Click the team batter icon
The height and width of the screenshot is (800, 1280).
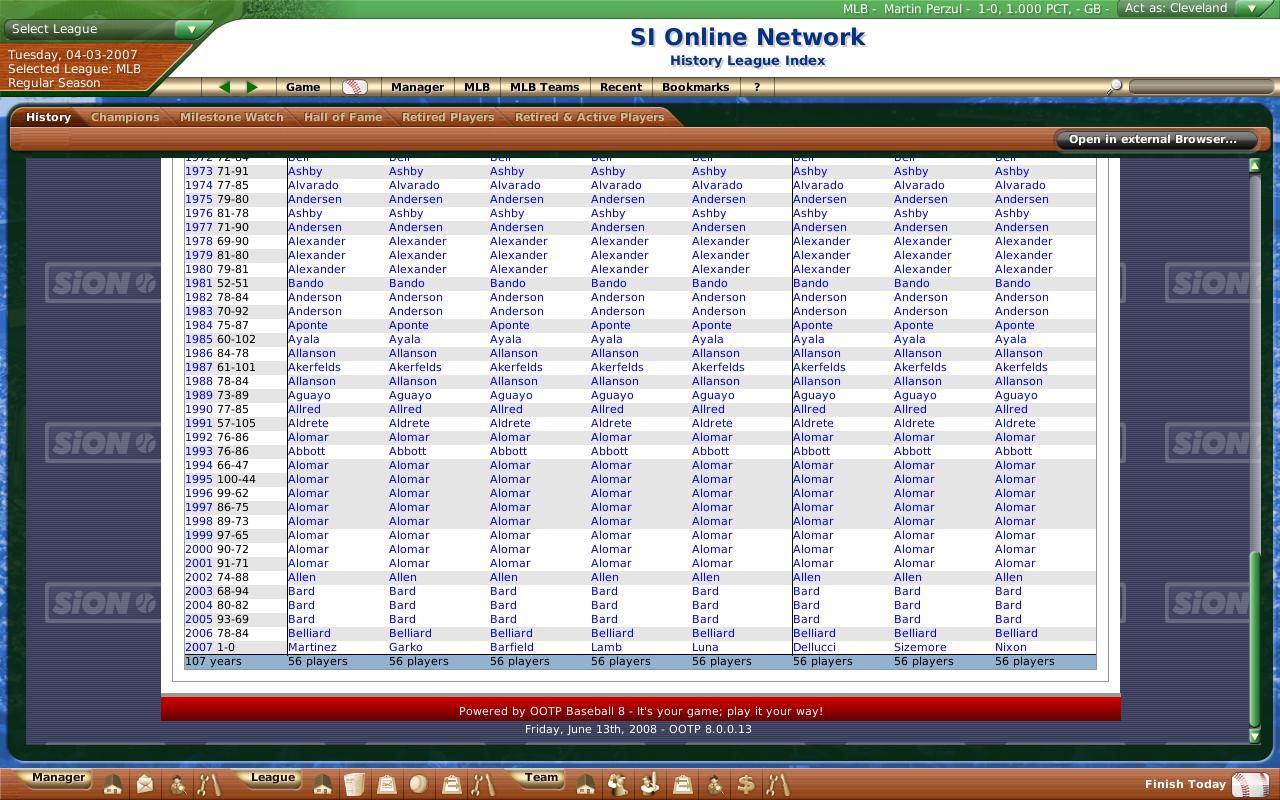pos(650,785)
